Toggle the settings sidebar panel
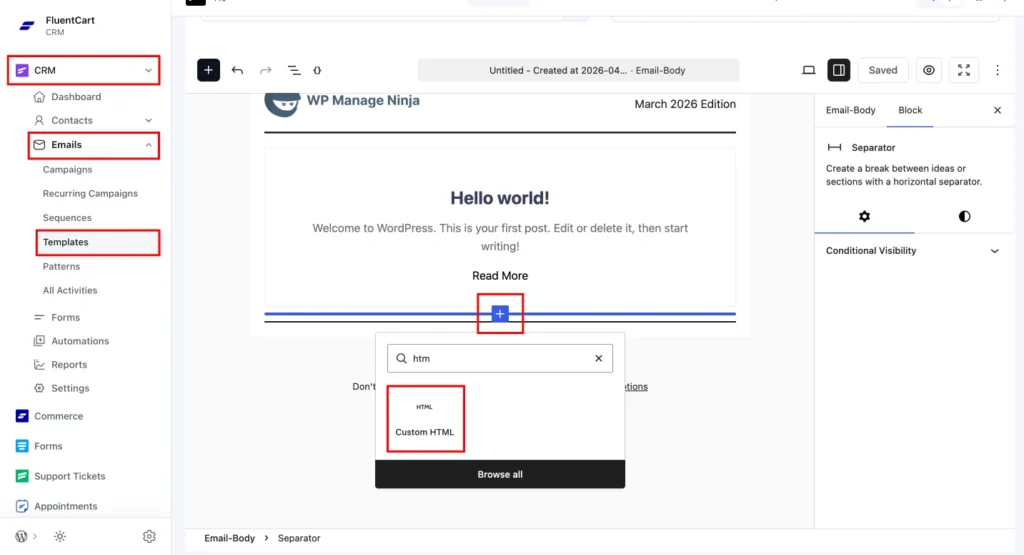The width and height of the screenshot is (1024, 555). click(x=839, y=70)
